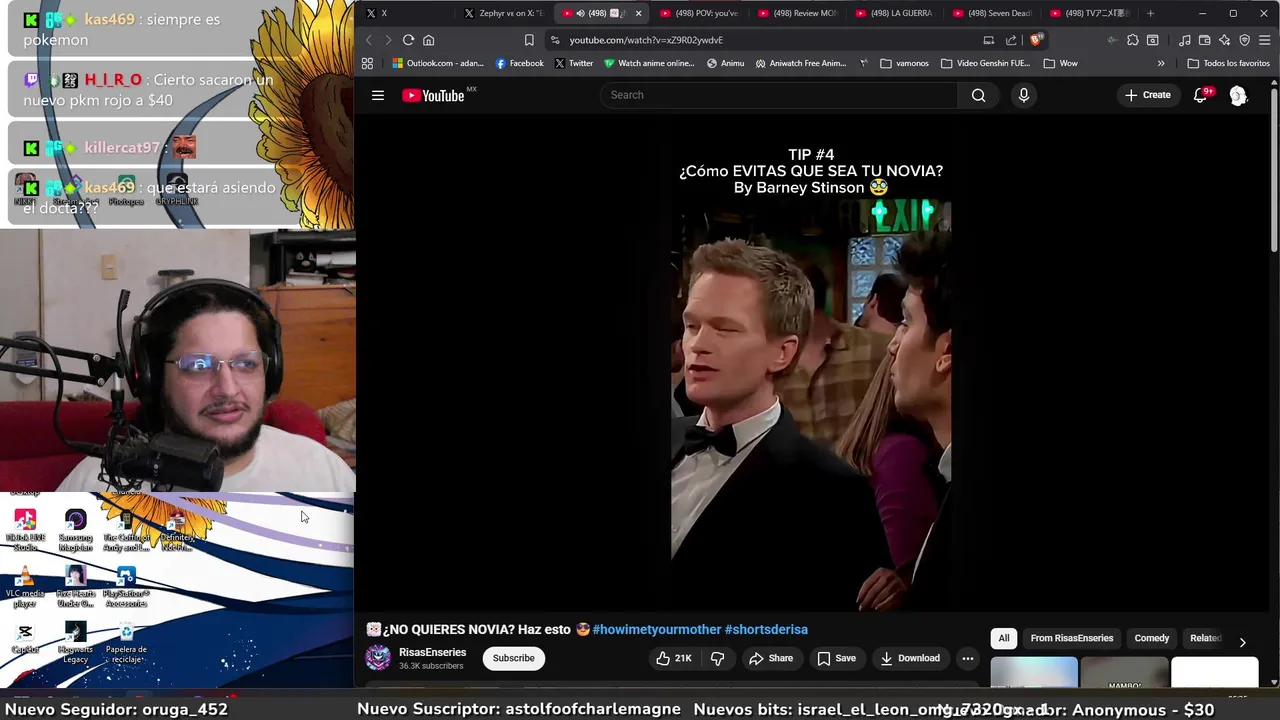Close the active YouTube tab

pos(638,13)
